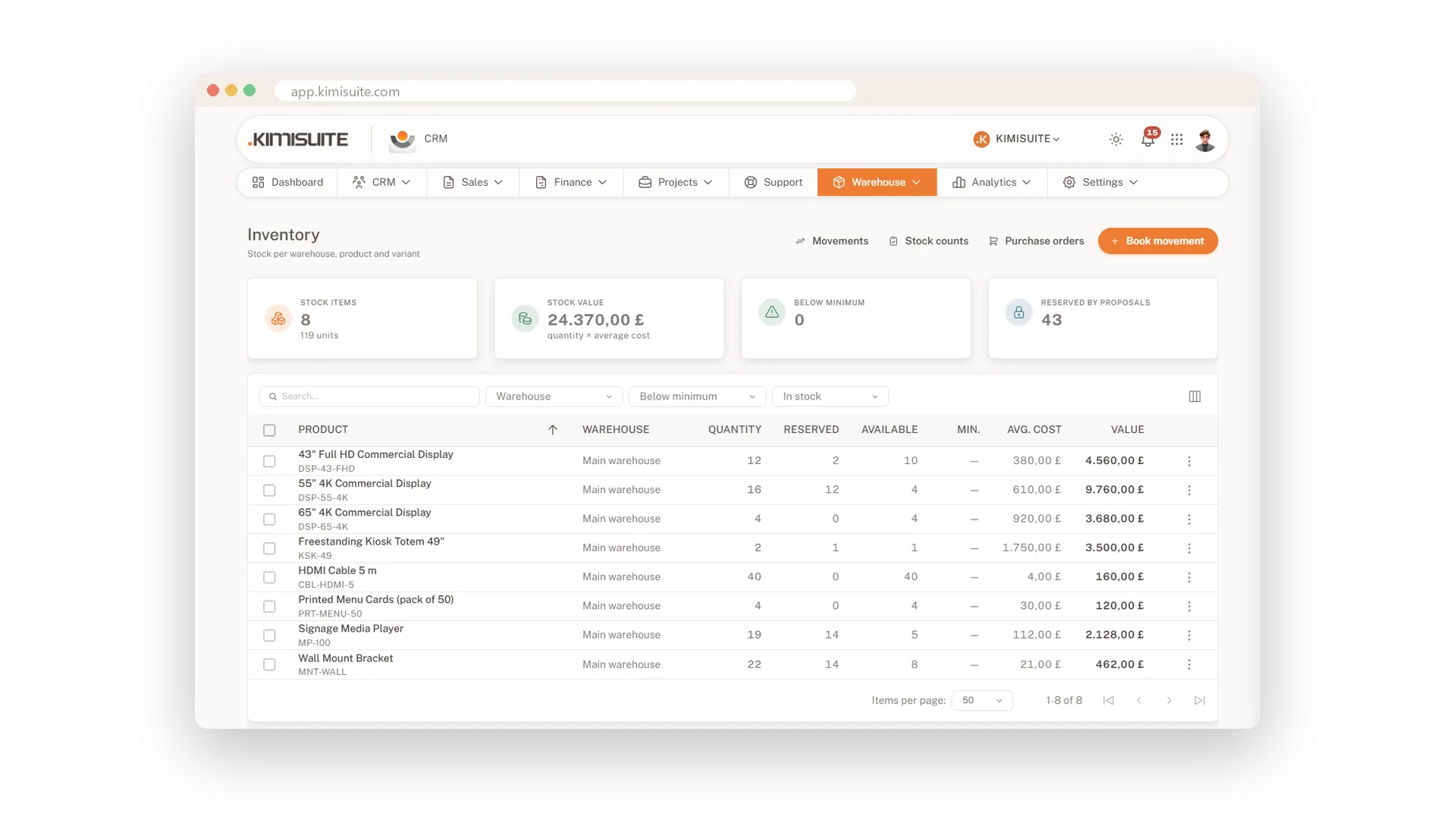Check the Wall Mount Bracket row
Screen dimensions: 1456x819
tap(269, 664)
